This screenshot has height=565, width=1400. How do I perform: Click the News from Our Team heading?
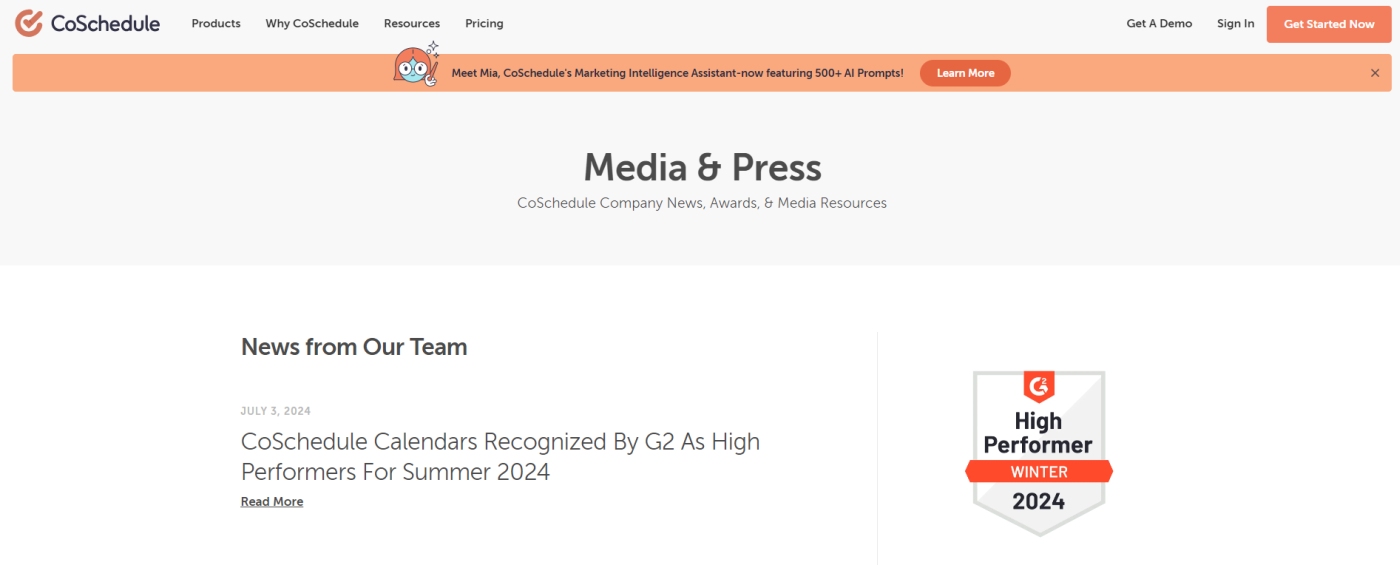tap(354, 347)
